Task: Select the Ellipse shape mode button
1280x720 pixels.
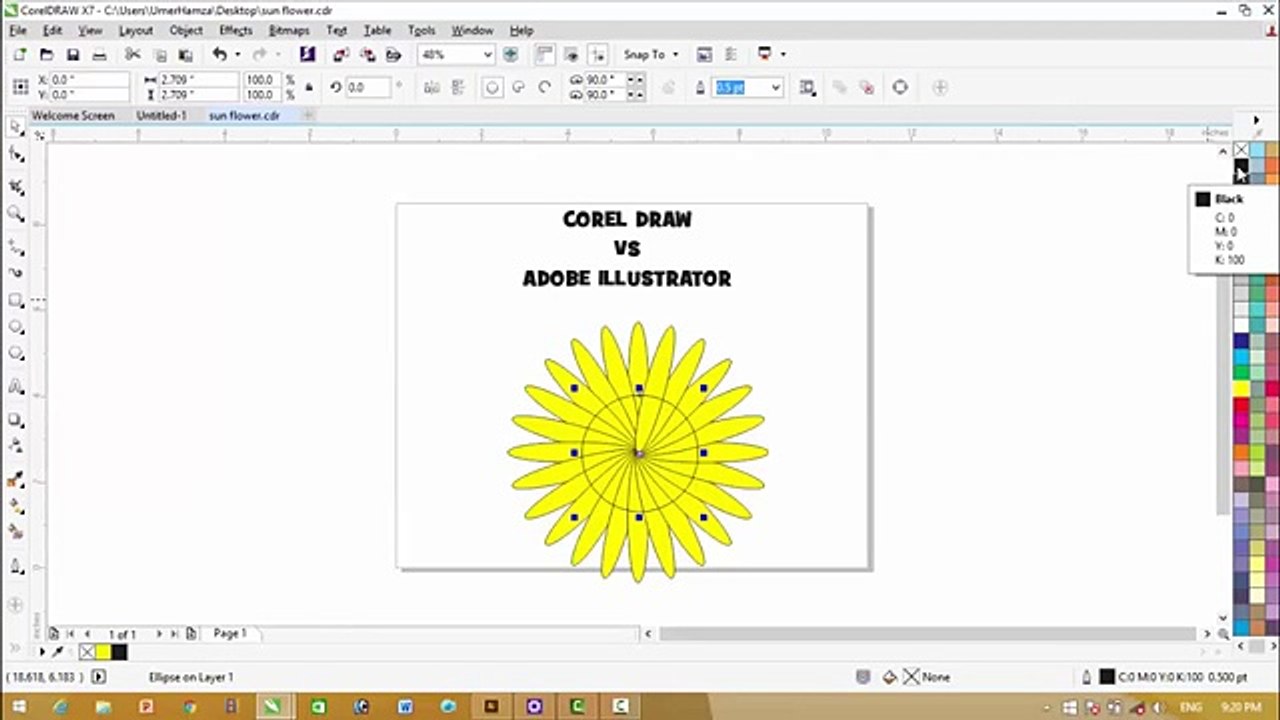Action: tap(492, 88)
